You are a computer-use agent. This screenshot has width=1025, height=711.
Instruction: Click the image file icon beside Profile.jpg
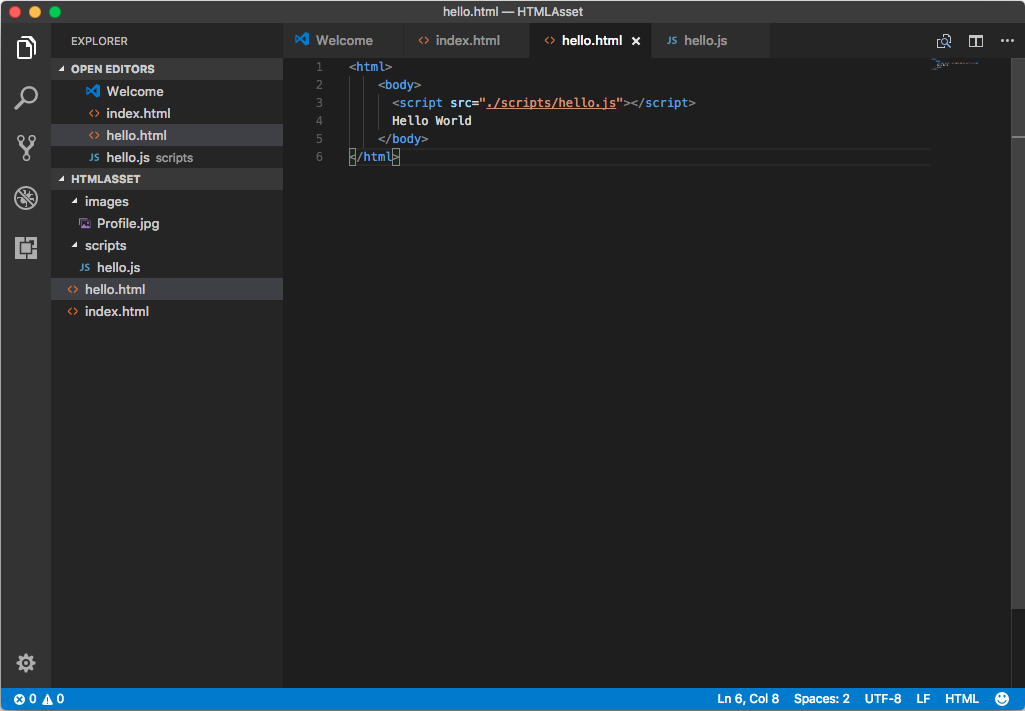click(x=85, y=223)
